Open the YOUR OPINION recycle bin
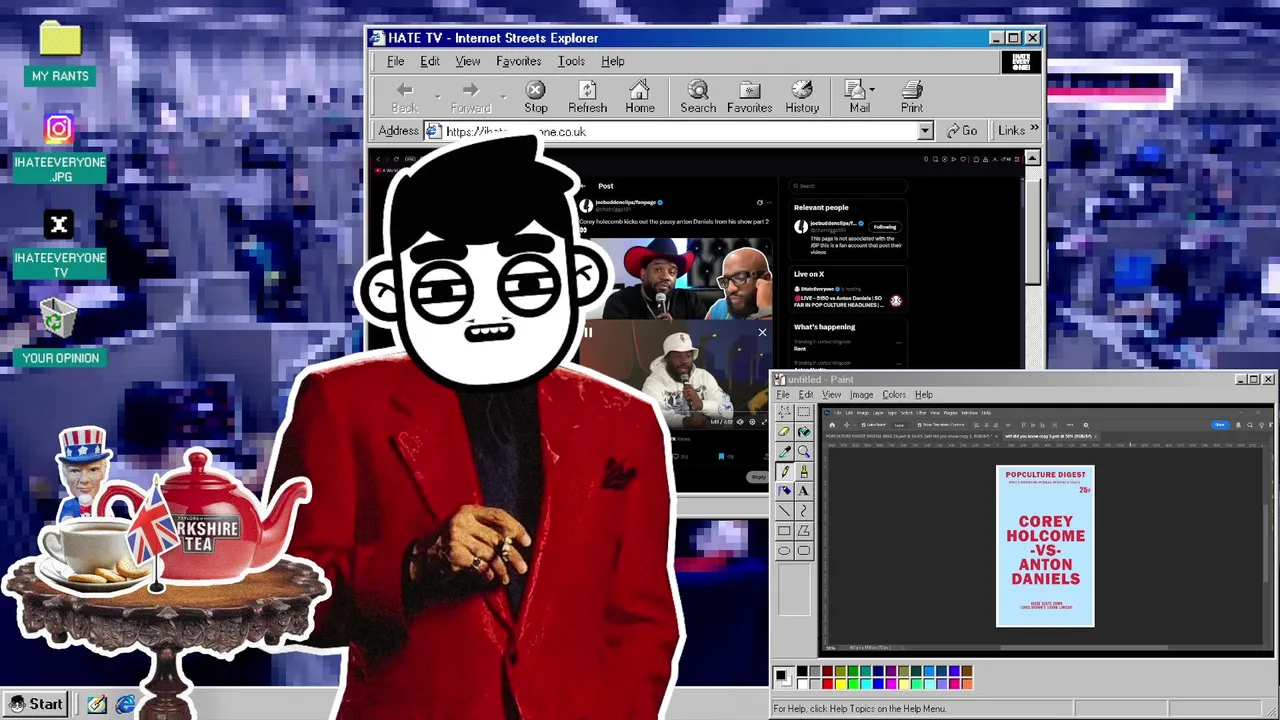The width and height of the screenshot is (1280, 720). click(x=60, y=333)
